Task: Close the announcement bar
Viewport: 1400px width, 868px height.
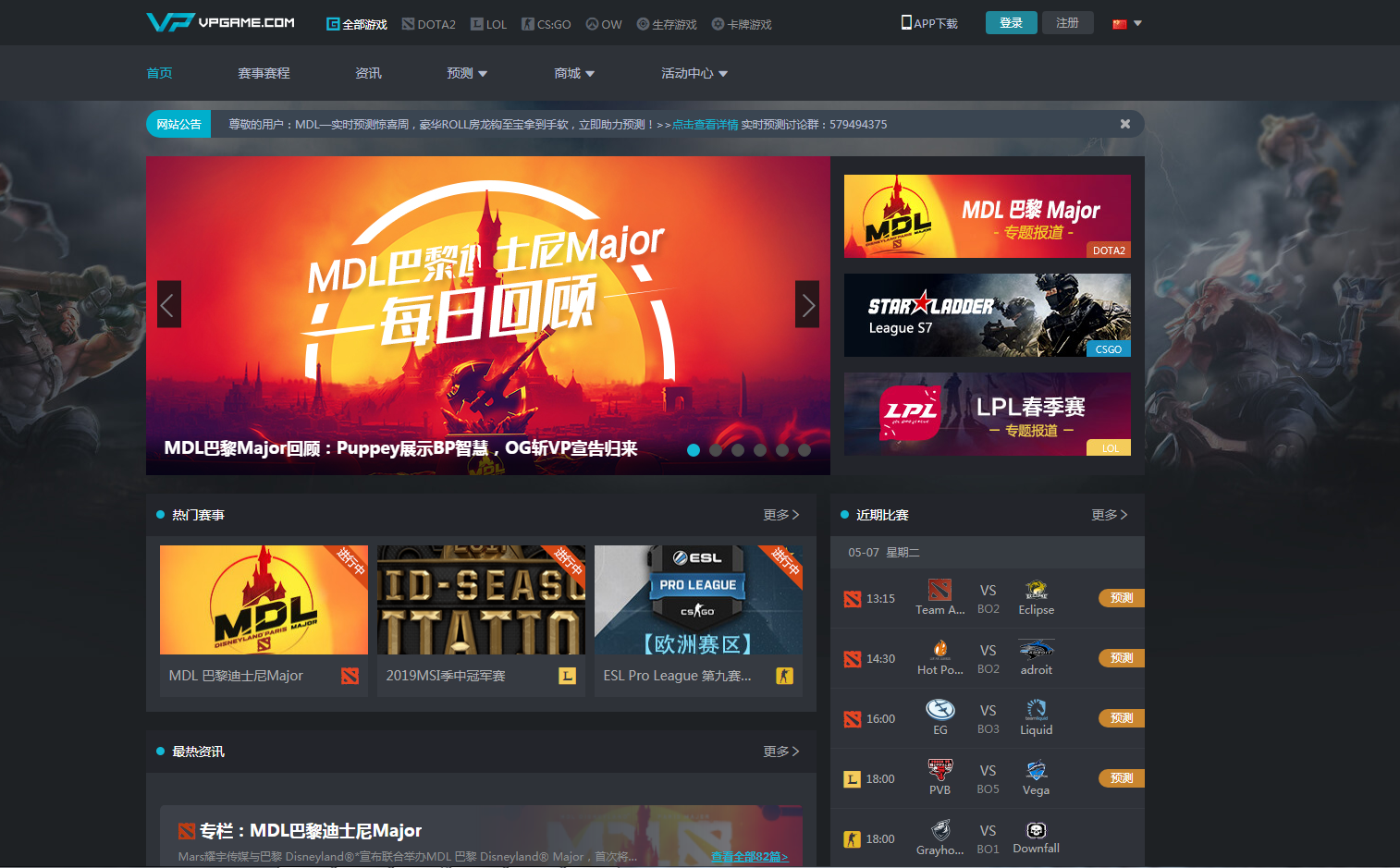Action: (x=1125, y=124)
